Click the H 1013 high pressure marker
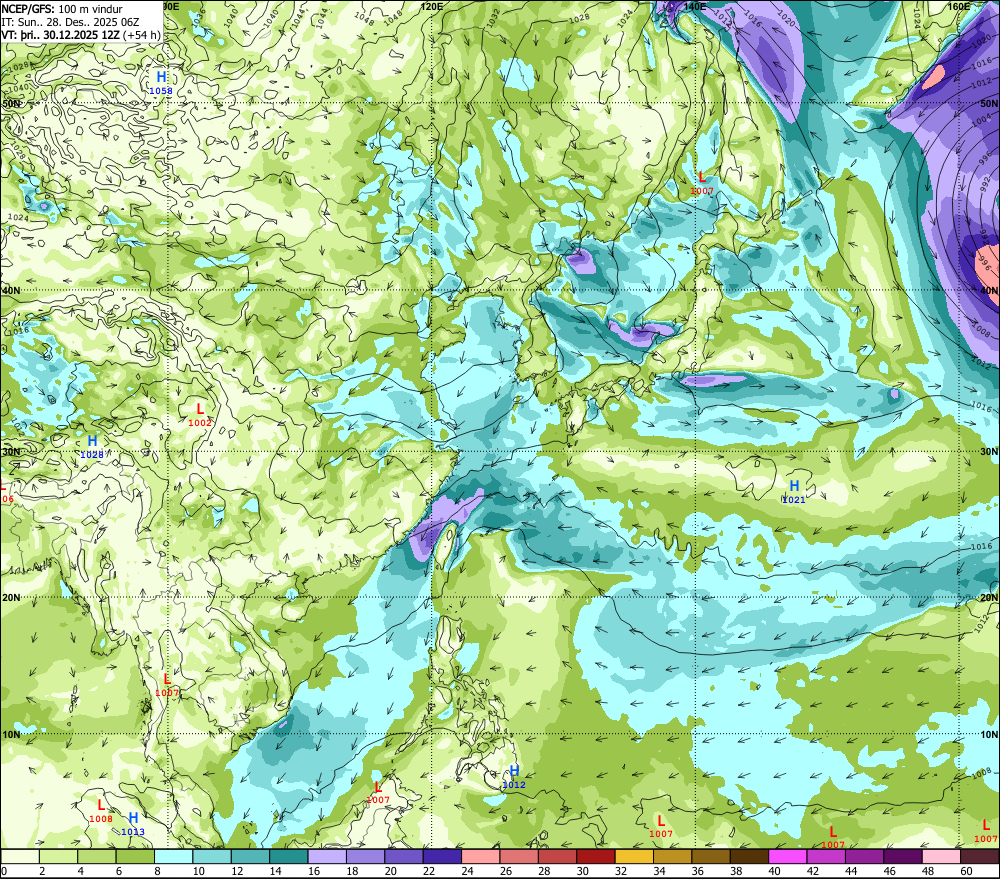Image resolution: width=1000 pixels, height=879 pixels. (x=133, y=824)
